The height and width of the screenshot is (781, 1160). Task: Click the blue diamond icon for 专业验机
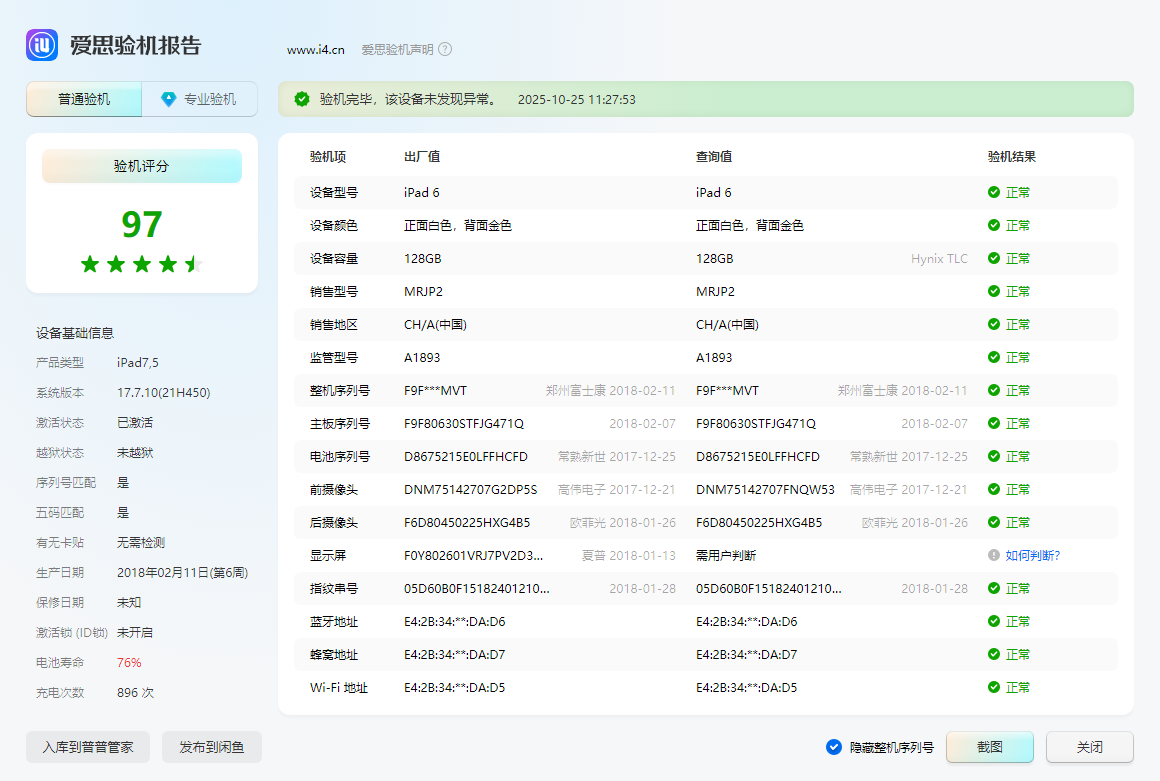pos(168,99)
